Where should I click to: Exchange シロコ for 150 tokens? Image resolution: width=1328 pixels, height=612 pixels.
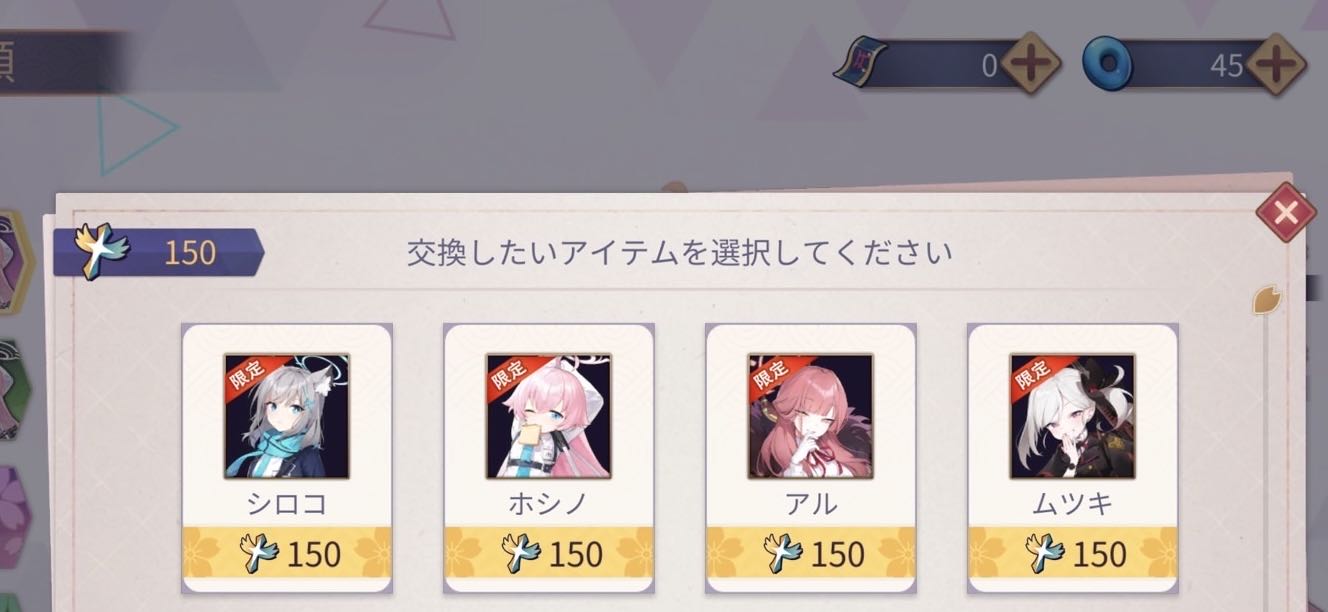click(x=287, y=554)
